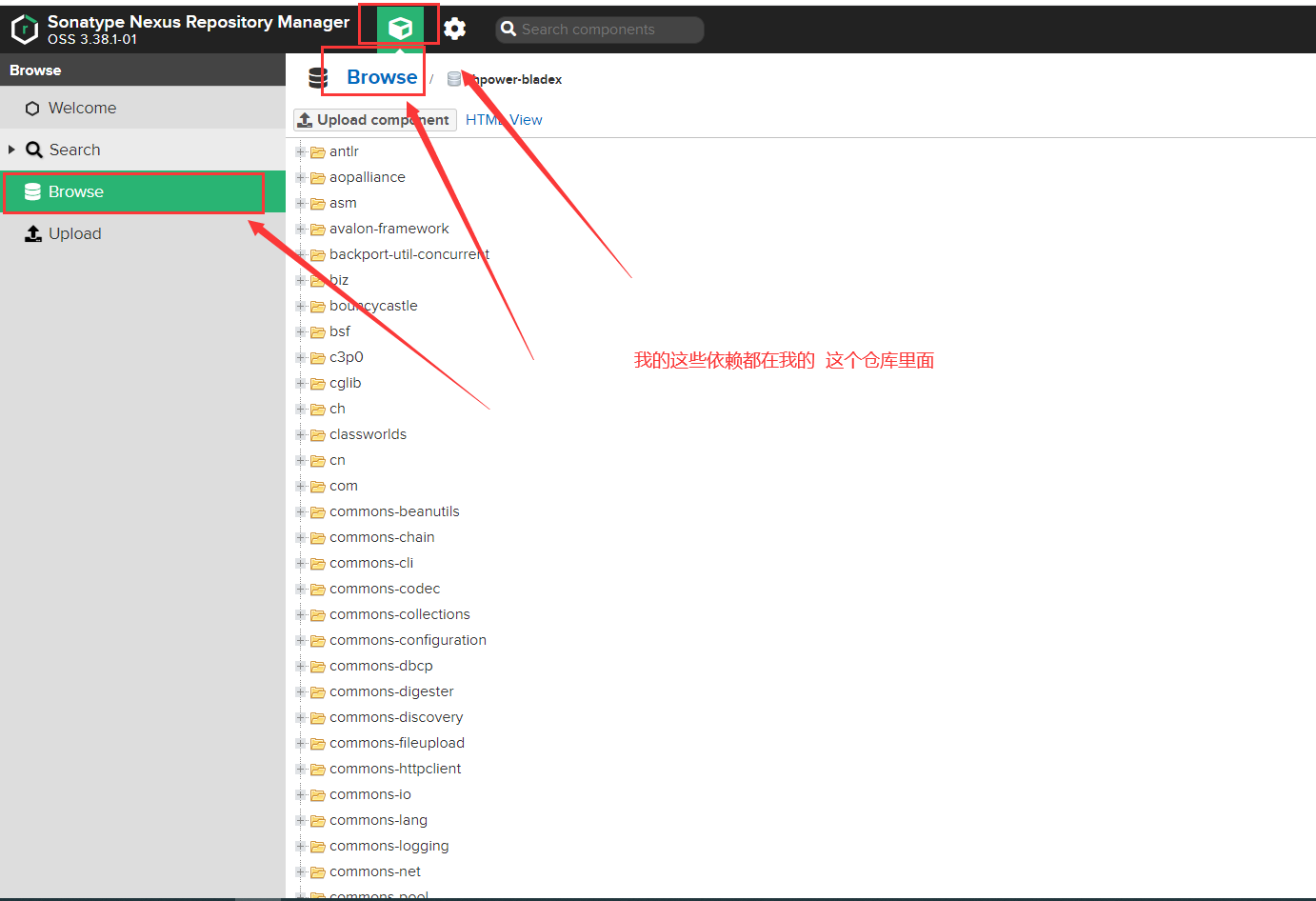1316x901 pixels.
Task: Open the Upload sidebar item
Action: coord(143,233)
